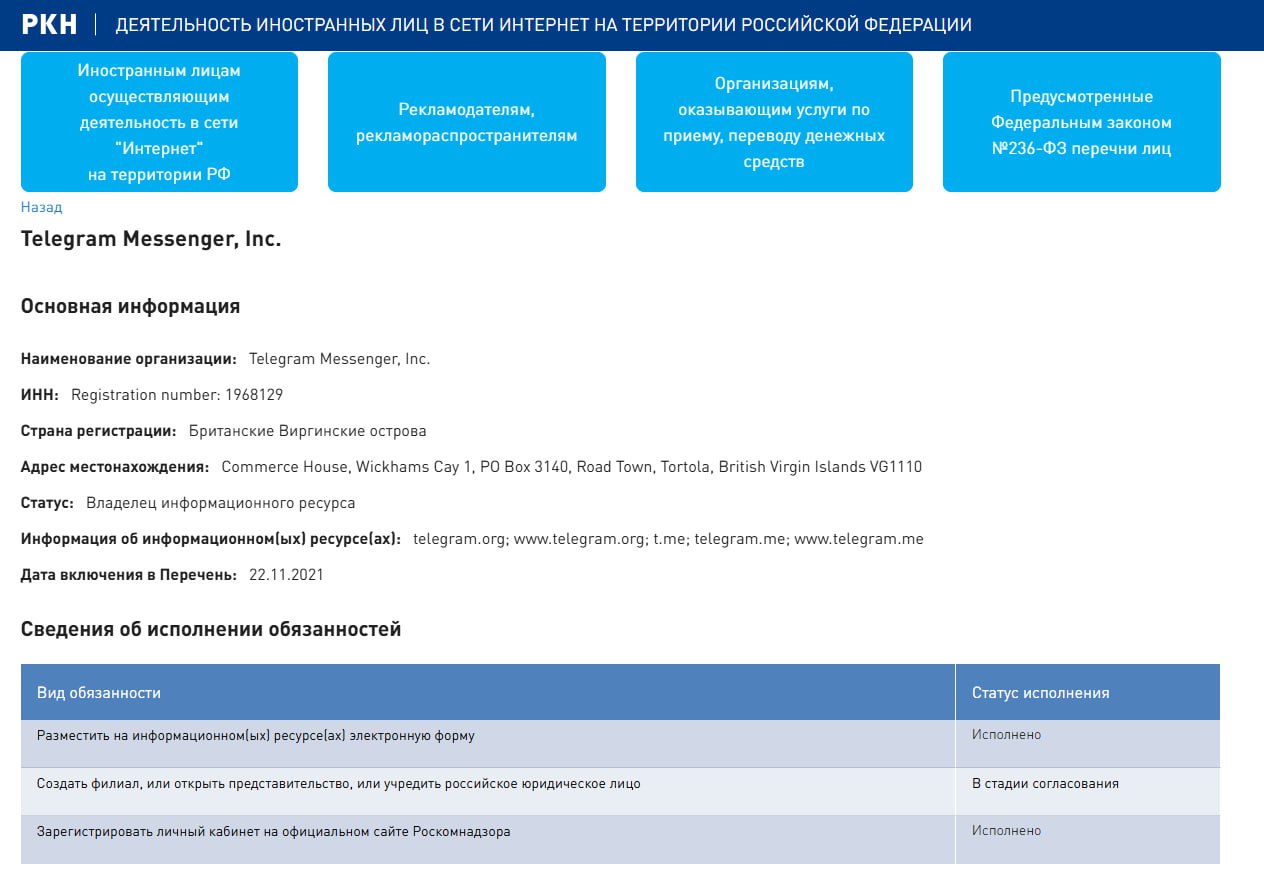Screen dimensions: 1264x880
Task: Click the 'Страна регистрации:' label
Action: click(99, 431)
